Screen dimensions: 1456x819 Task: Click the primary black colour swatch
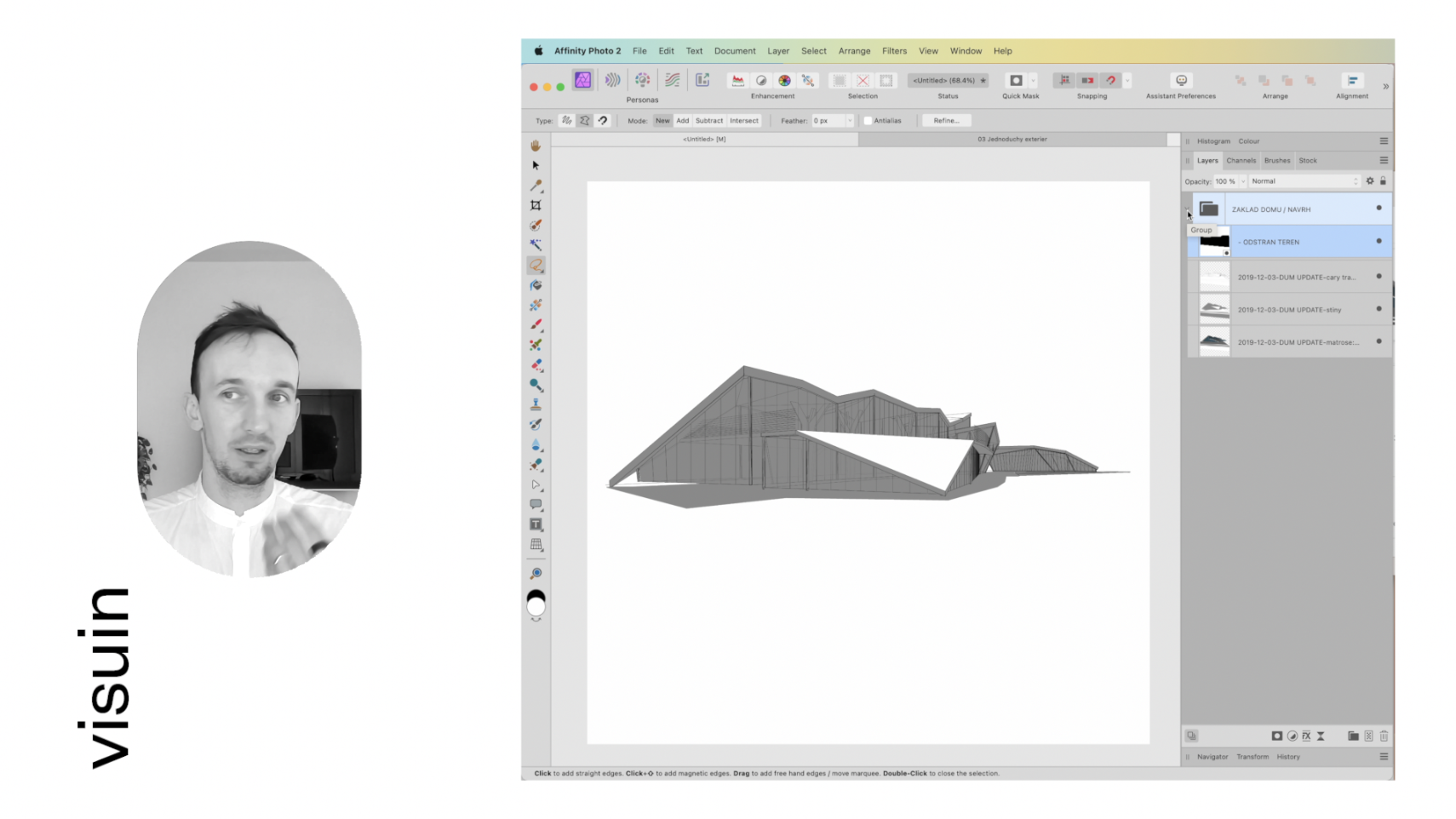tap(536, 595)
